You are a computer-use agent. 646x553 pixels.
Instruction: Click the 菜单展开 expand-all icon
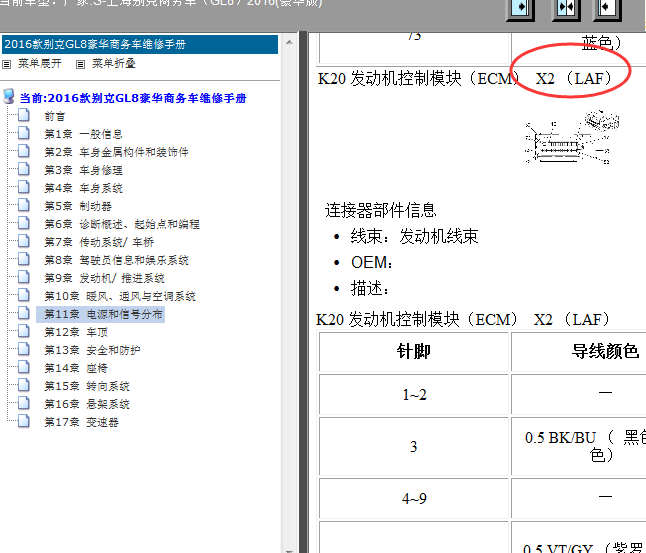pos(7,64)
